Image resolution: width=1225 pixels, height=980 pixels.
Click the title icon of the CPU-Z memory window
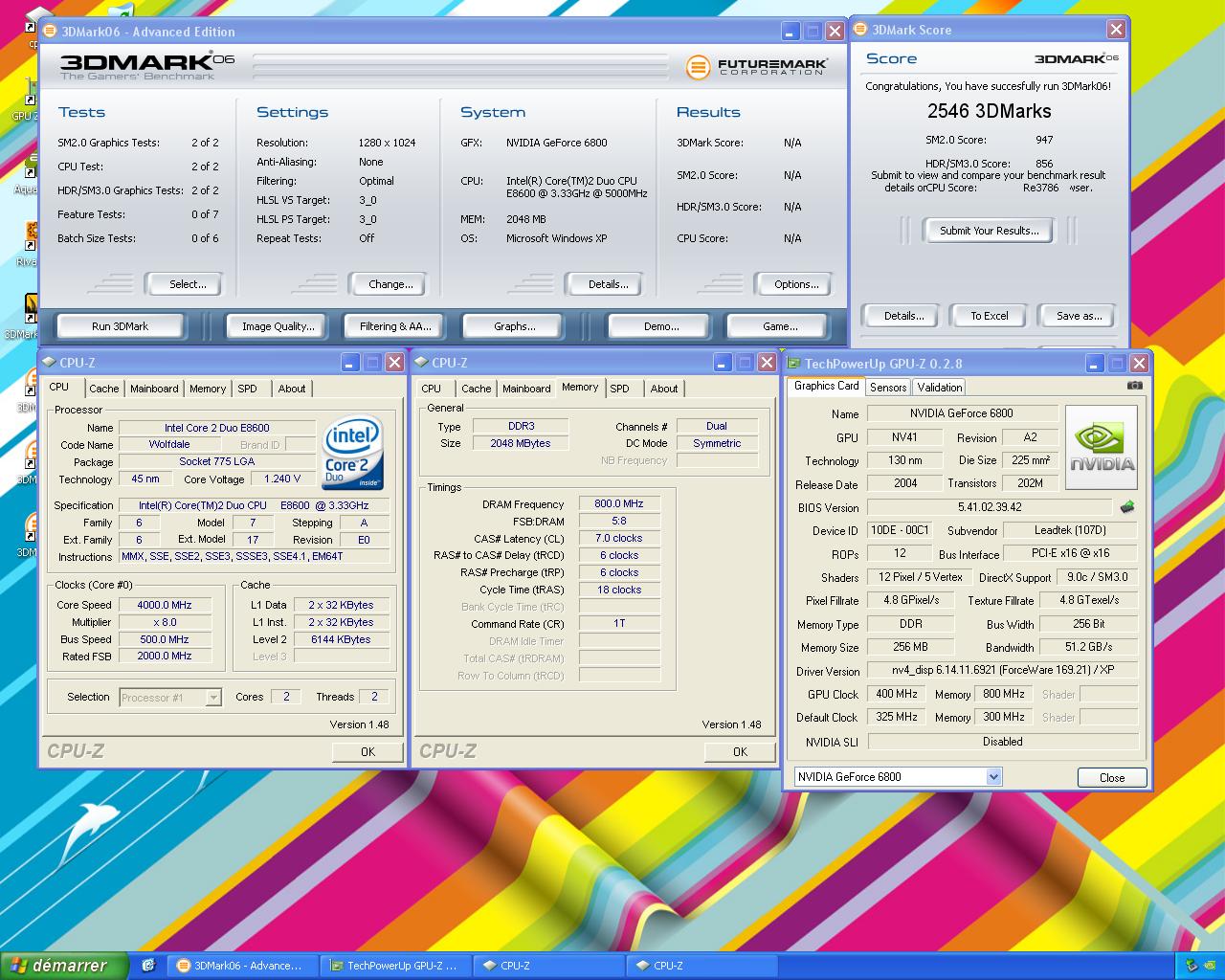click(421, 363)
